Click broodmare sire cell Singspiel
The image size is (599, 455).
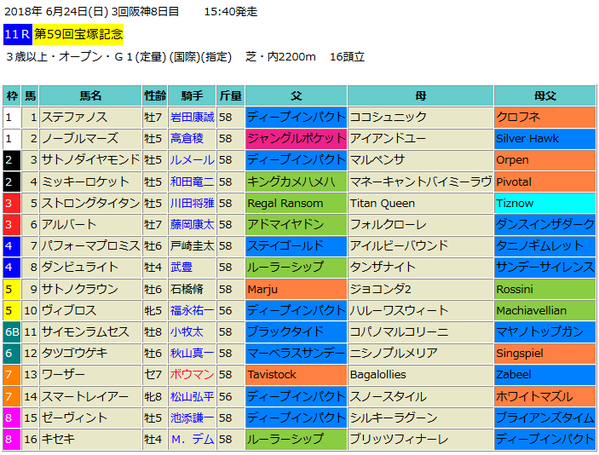545,353
